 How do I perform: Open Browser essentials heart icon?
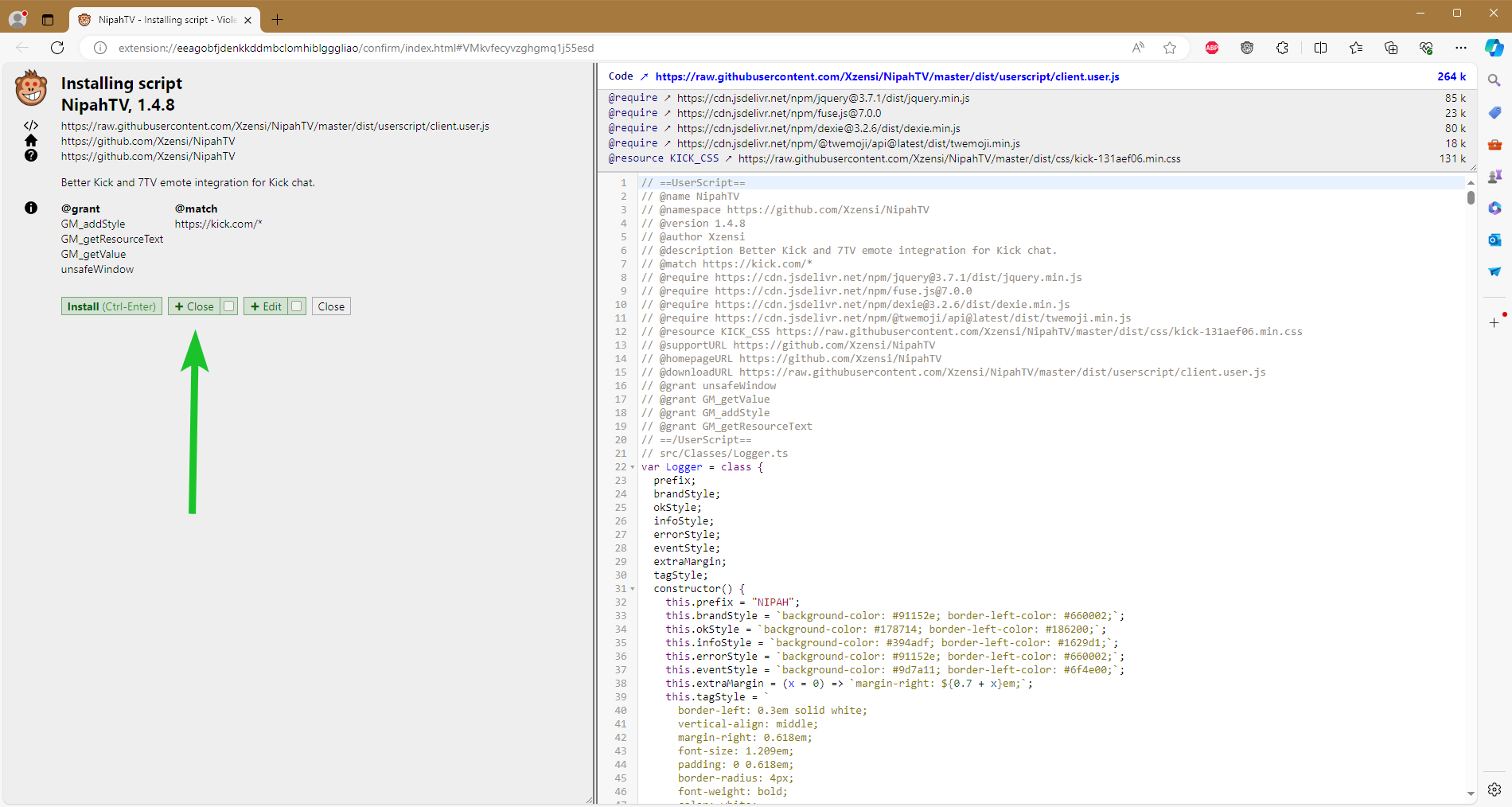pos(1426,48)
